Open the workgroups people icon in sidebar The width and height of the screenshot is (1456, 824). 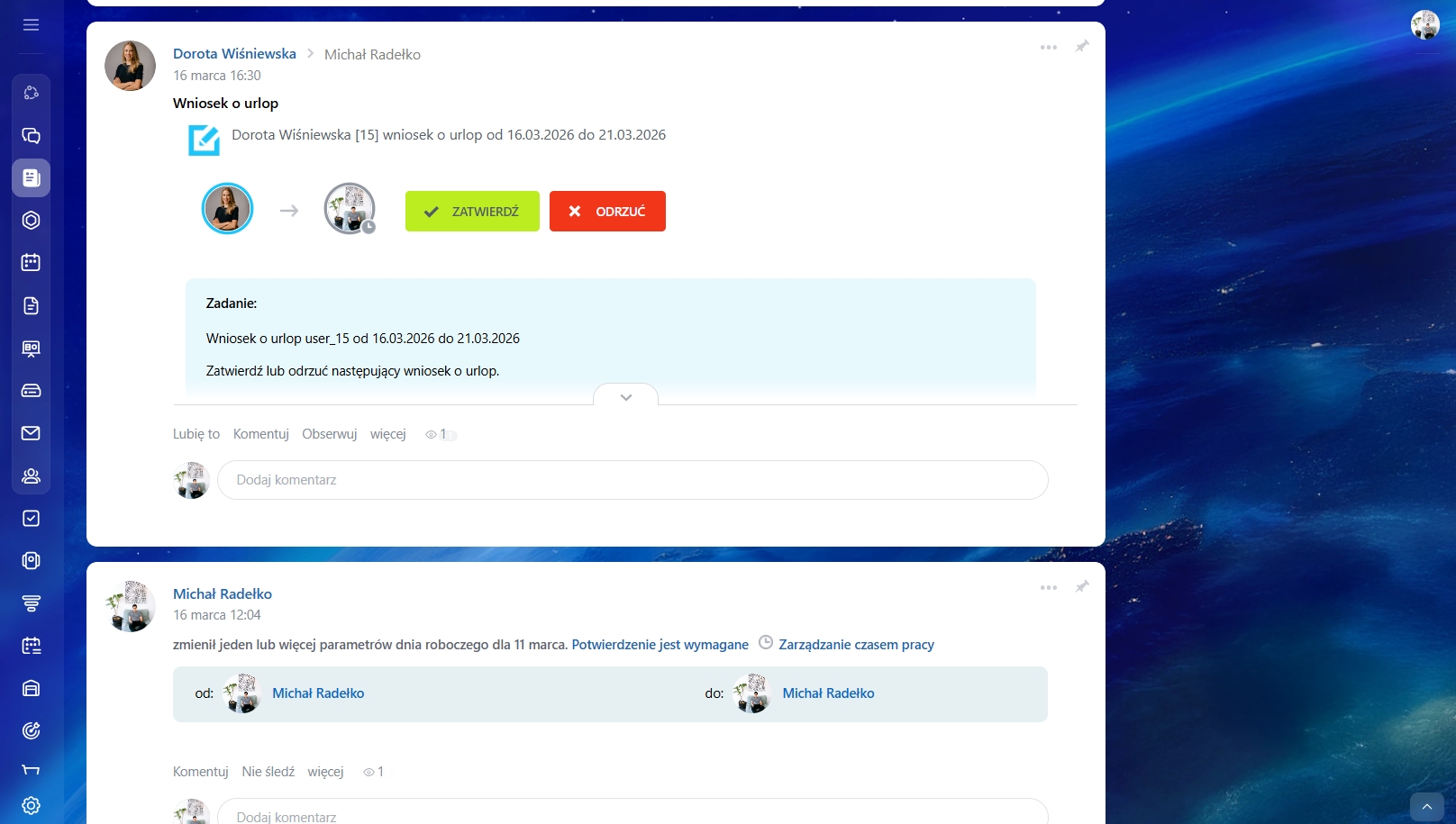[31, 475]
